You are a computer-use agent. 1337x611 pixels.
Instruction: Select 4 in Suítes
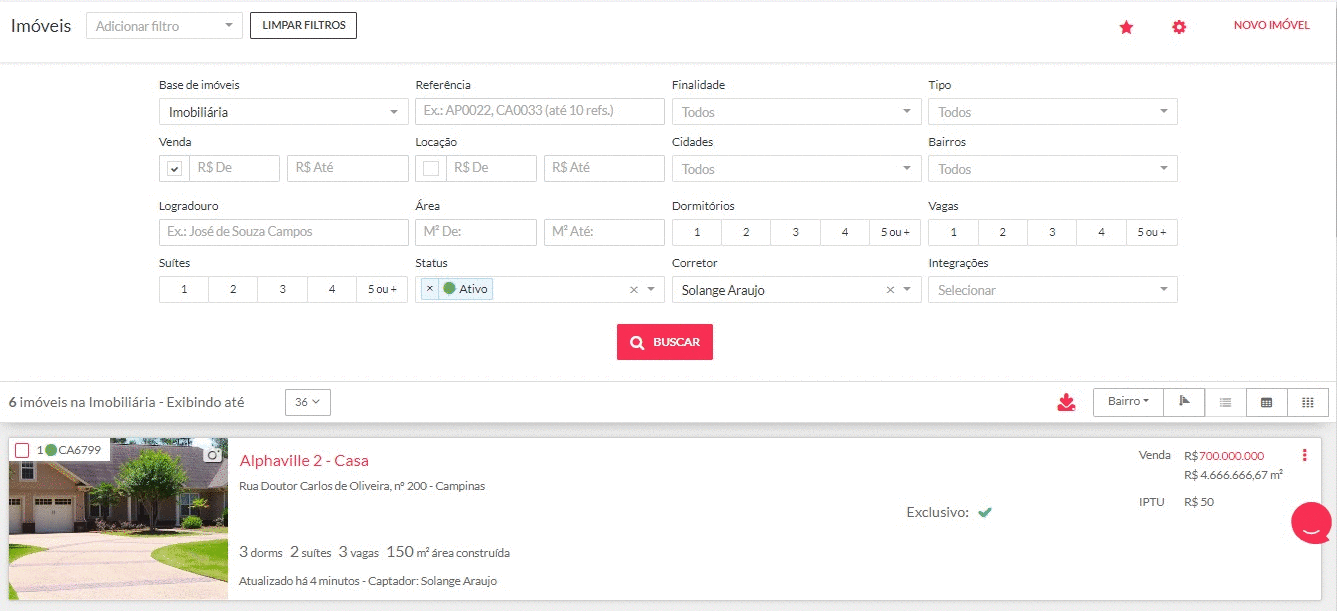click(x=332, y=289)
